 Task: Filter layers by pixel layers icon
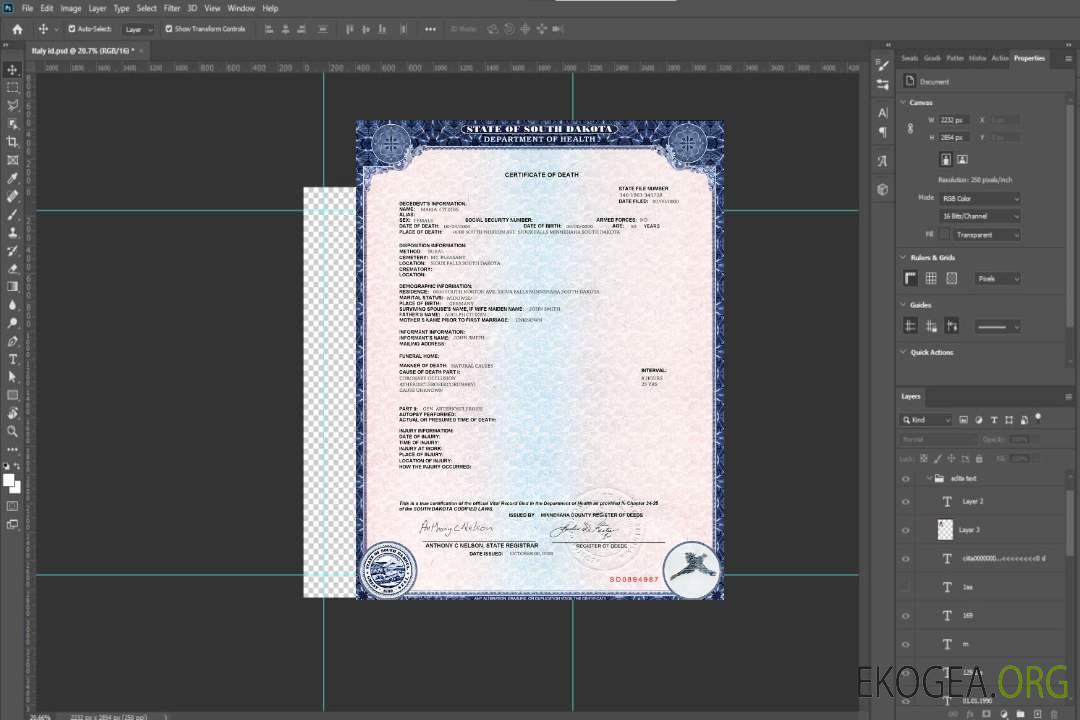[964, 420]
